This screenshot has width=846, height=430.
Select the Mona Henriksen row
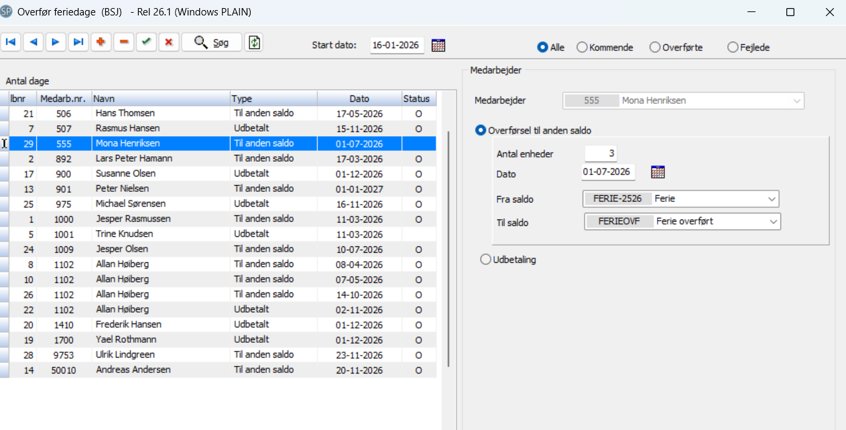218,144
